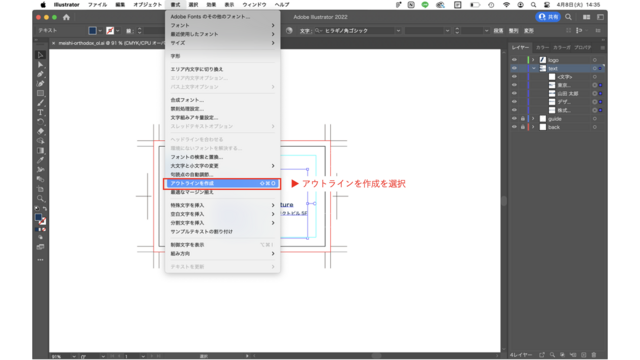
Task: Unlock the guide layer
Action: pos(522,119)
